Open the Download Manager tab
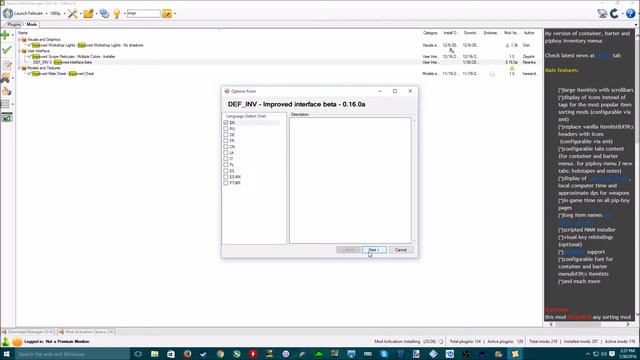640x360 pixels. click(28, 332)
